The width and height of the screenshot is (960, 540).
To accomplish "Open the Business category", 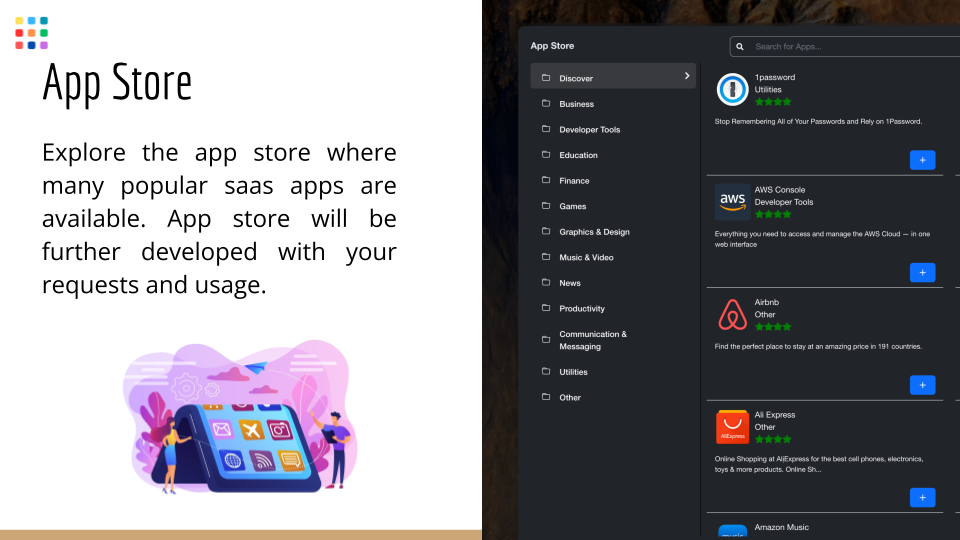I will [x=576, y=104].
